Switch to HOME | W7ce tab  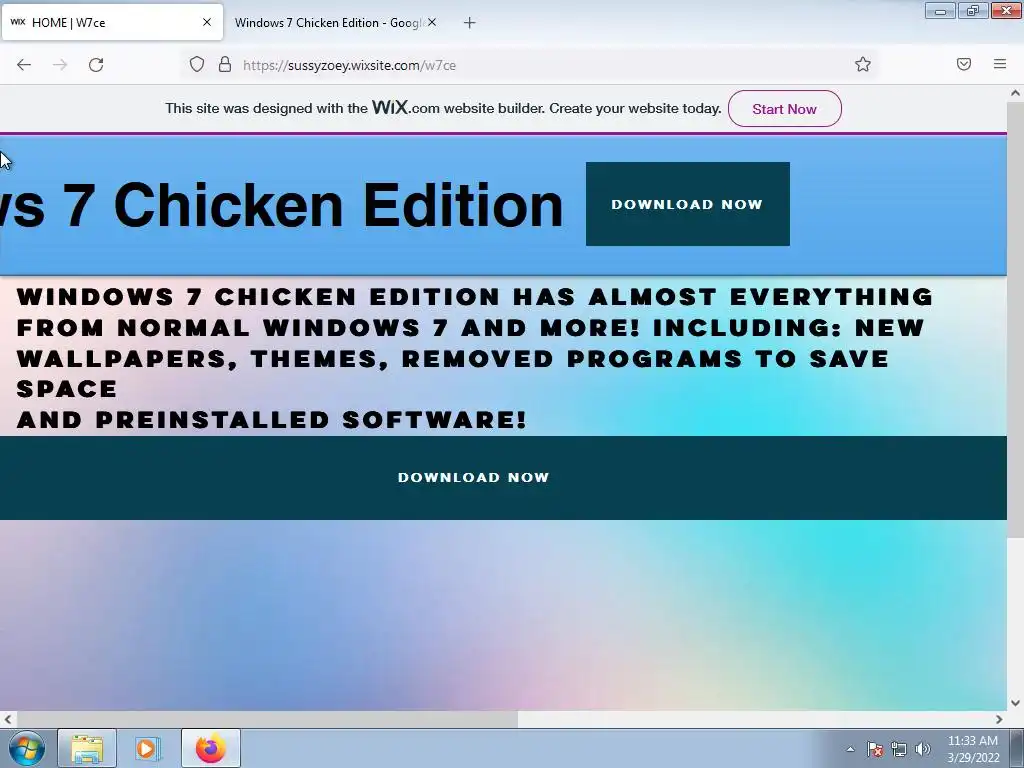tap(112, 22)
